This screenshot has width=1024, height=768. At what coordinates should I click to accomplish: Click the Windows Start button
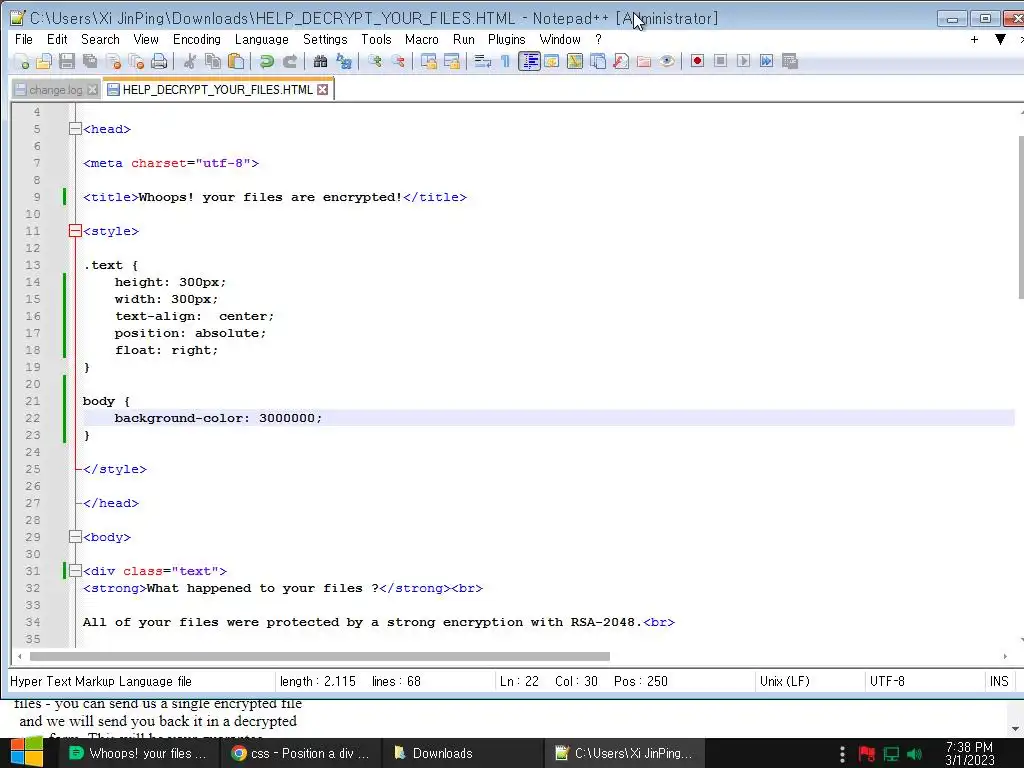26,753
